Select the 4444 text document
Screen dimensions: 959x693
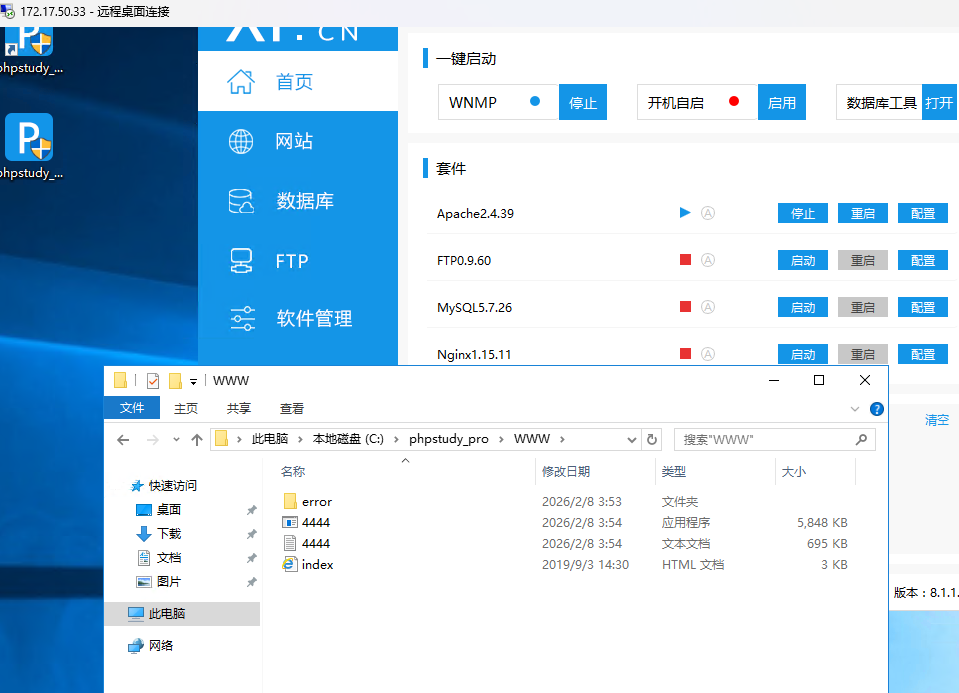(x=306, y=543)
